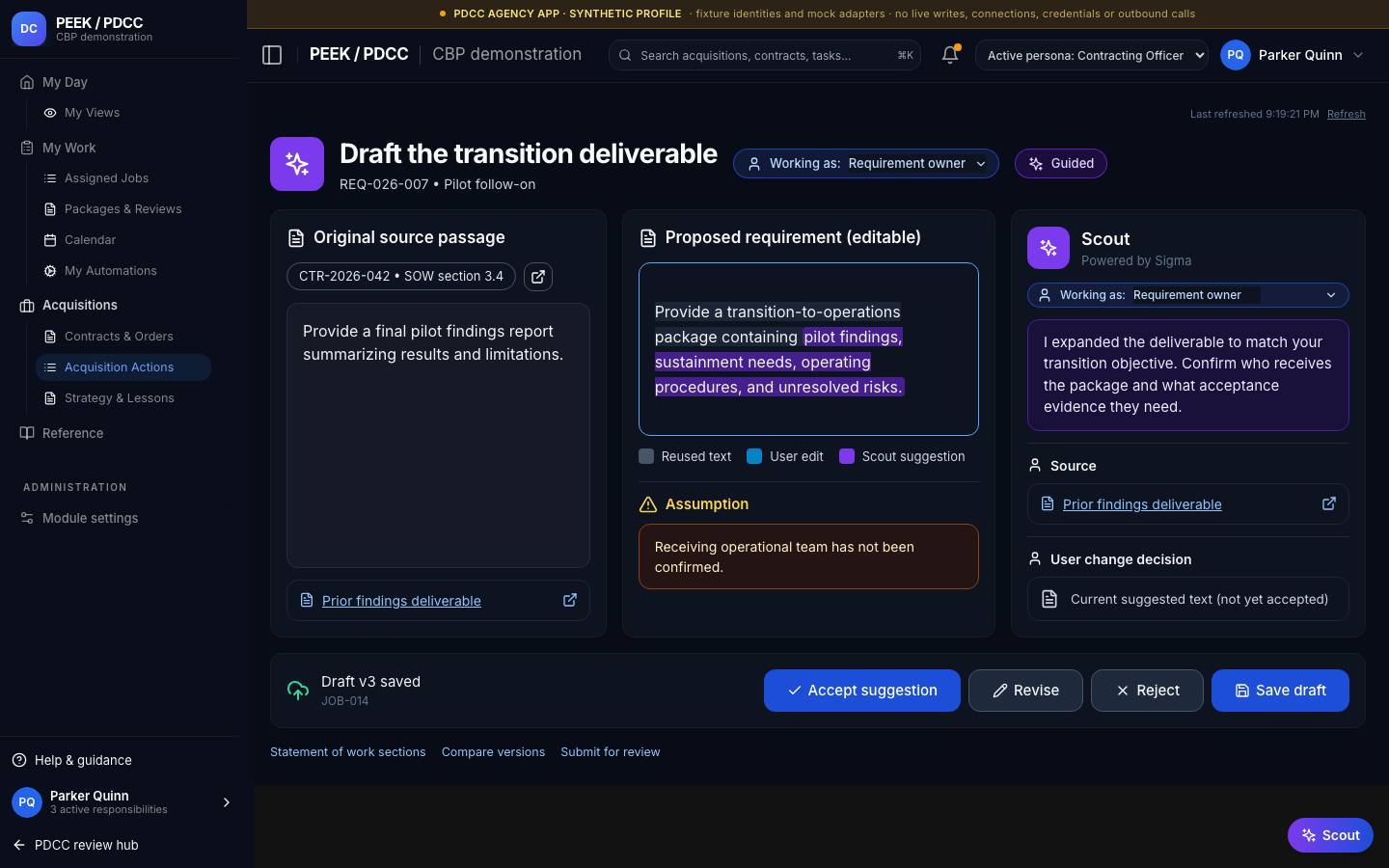Click the large purple sparkle icon beside title
The image size is (1389, 868).
point(297,164)
